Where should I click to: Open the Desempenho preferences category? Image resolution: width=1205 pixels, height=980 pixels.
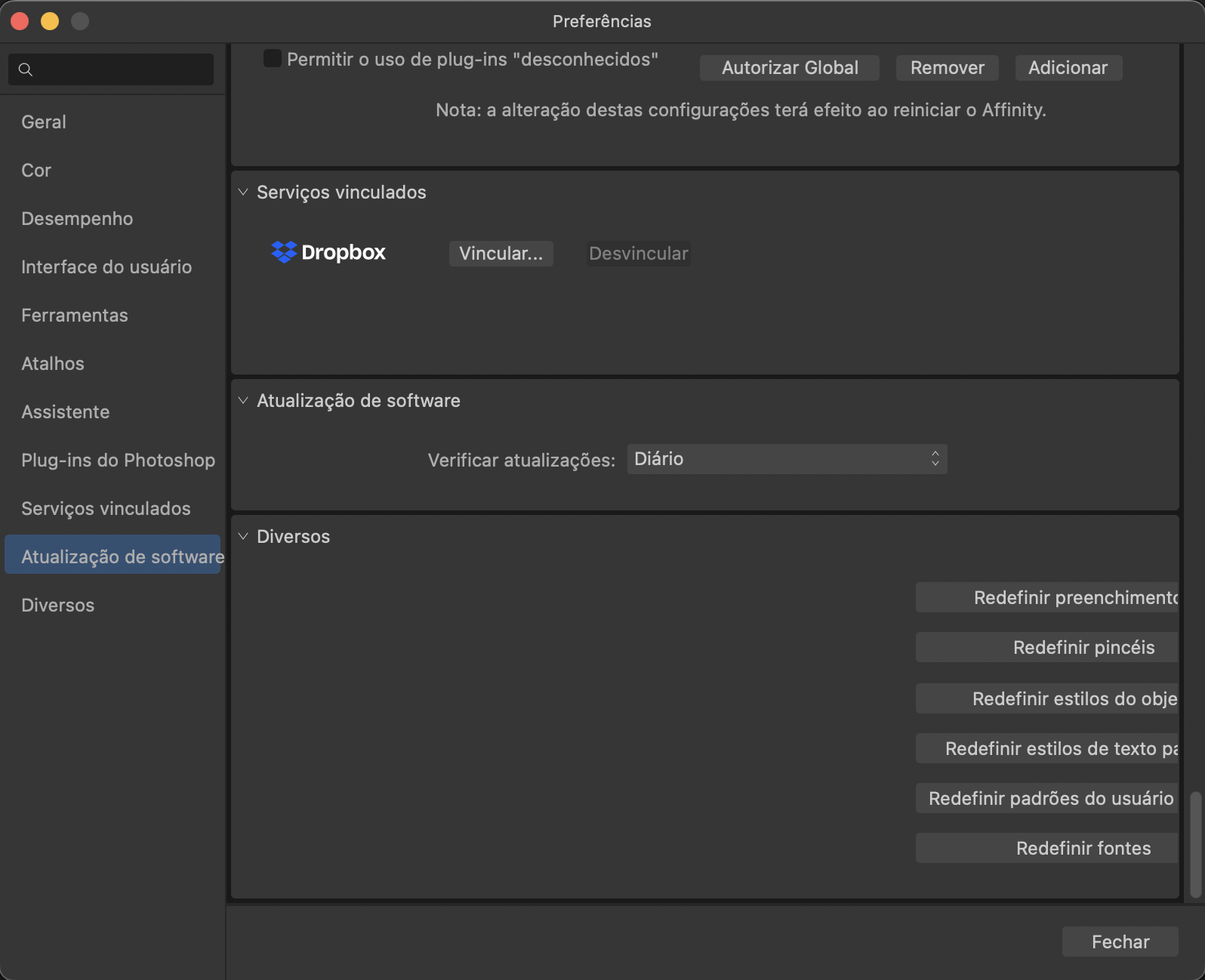click(x=77, y=219)
